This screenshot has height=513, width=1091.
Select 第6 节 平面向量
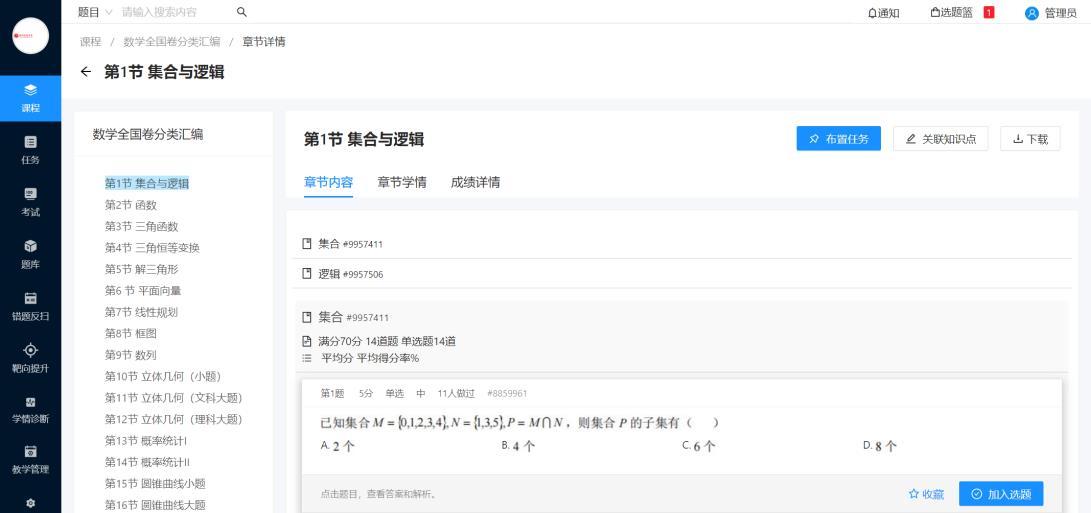pos(143,291)
